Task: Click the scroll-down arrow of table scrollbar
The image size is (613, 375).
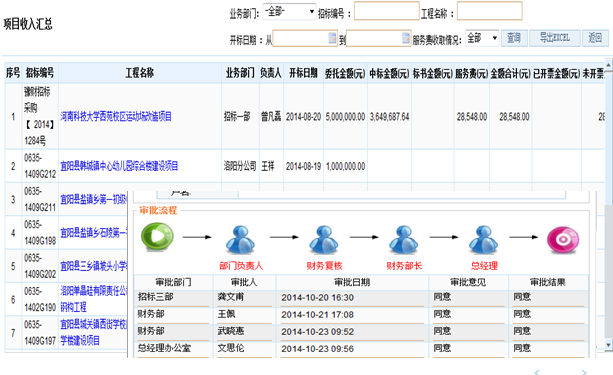Action: pyautogui.click(x=608, y=344)
